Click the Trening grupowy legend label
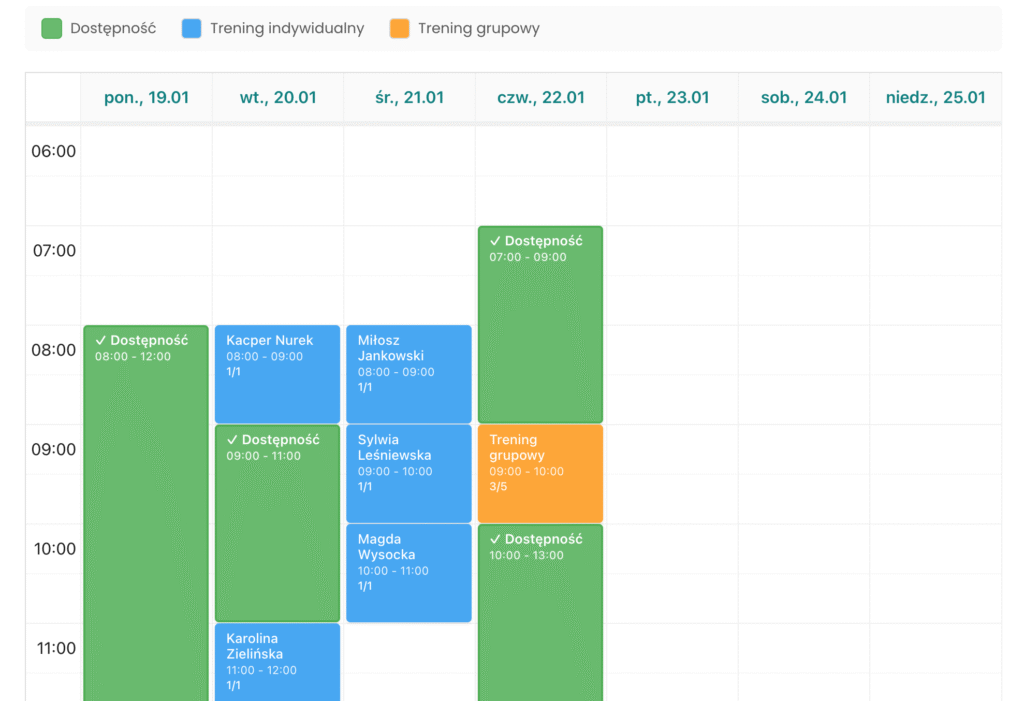This screenshot has width=1024, height=701. point(479,29)
